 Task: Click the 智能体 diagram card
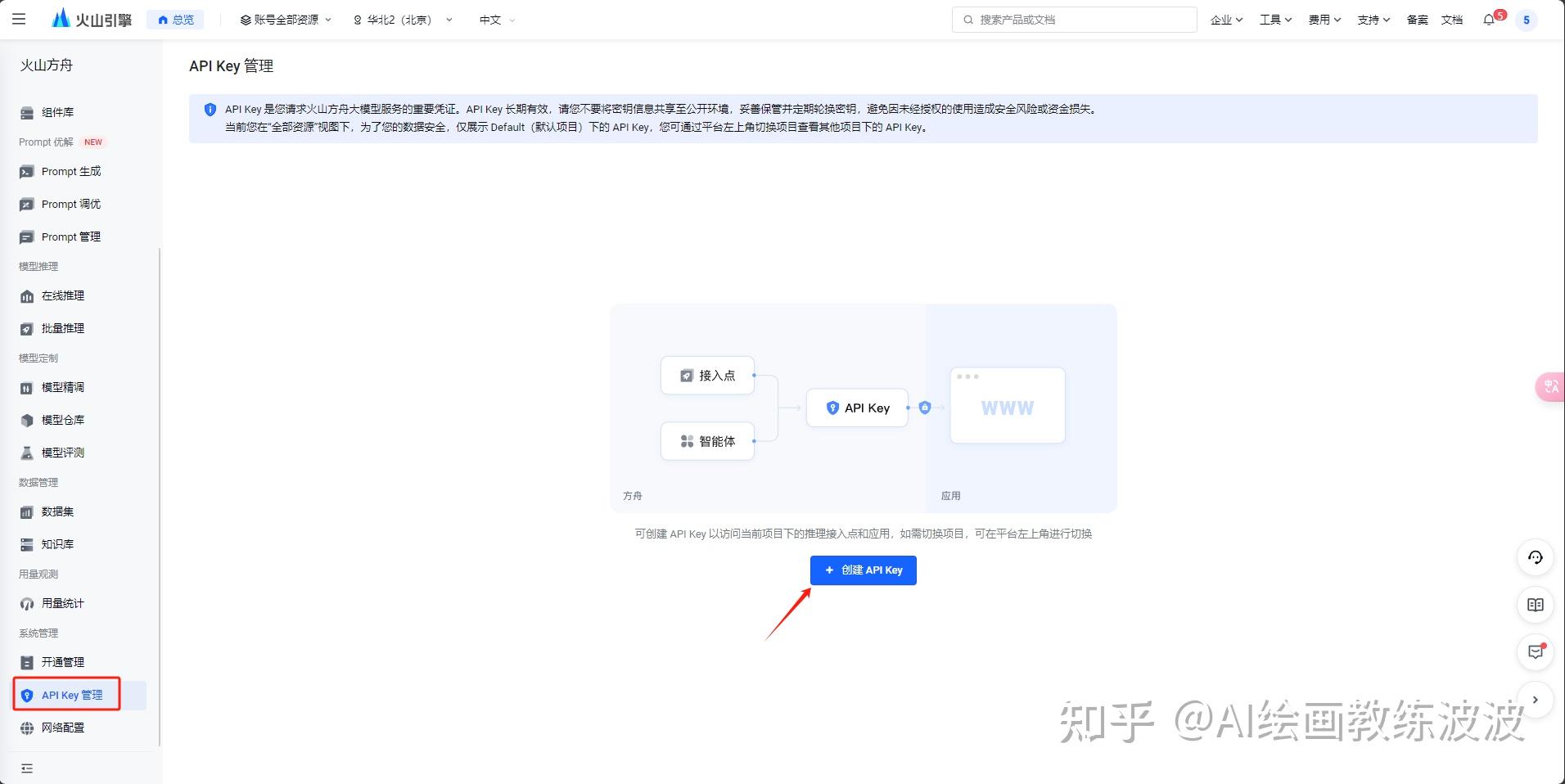[x=707, y=441]
